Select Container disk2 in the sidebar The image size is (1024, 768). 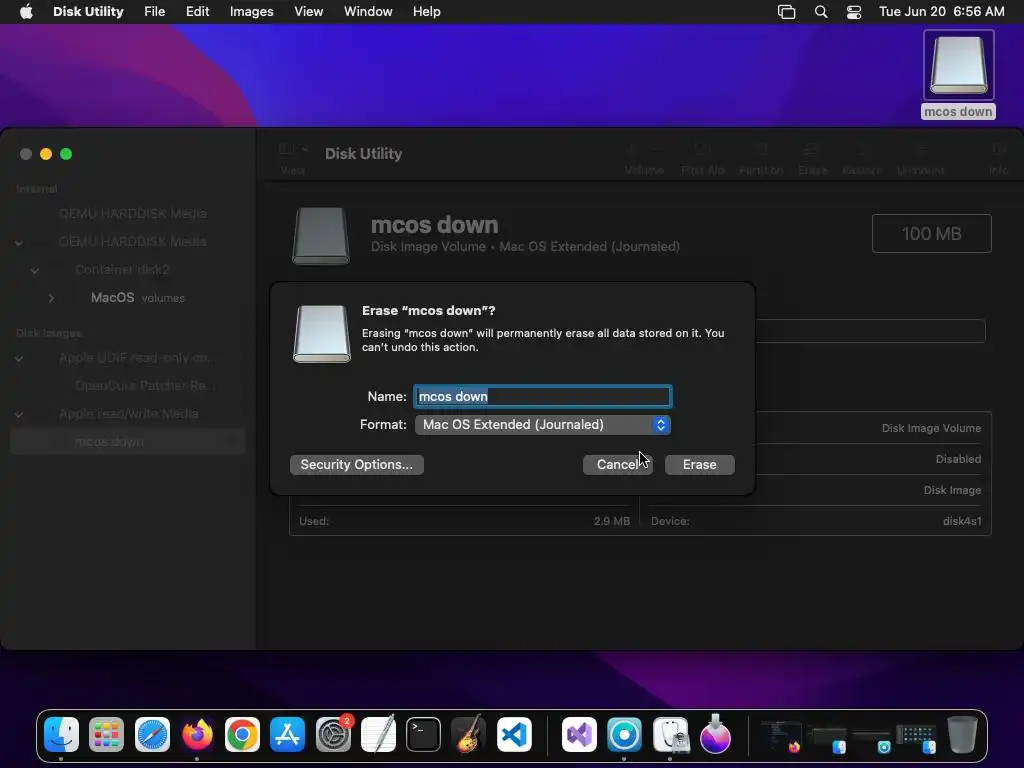coord(121,270)
